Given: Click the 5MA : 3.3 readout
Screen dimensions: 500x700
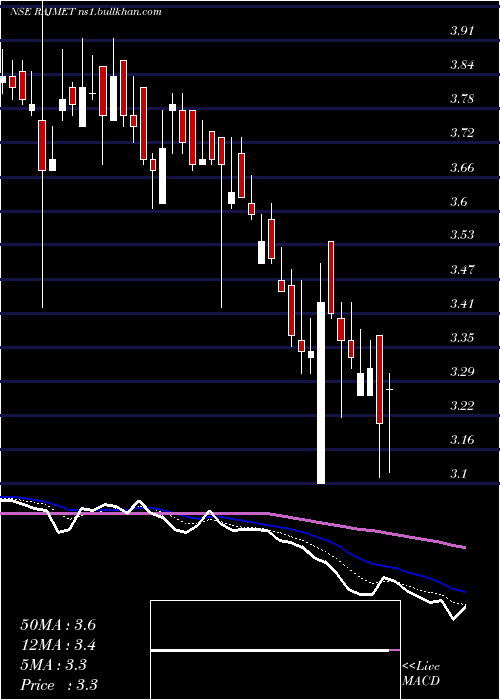Looking at the screenshot, I should pos(54,665).
